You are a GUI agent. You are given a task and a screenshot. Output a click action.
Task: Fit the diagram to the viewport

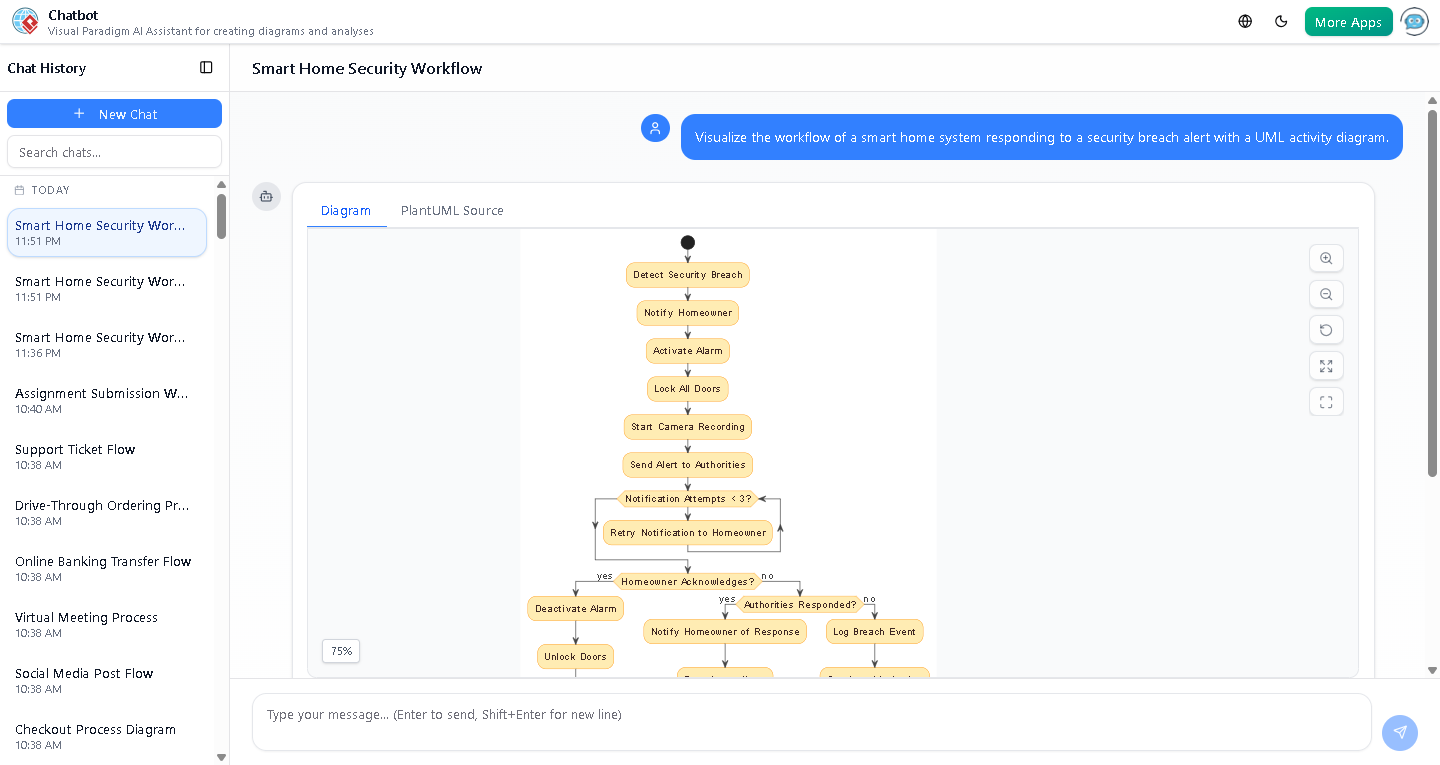coord(1326,401)
